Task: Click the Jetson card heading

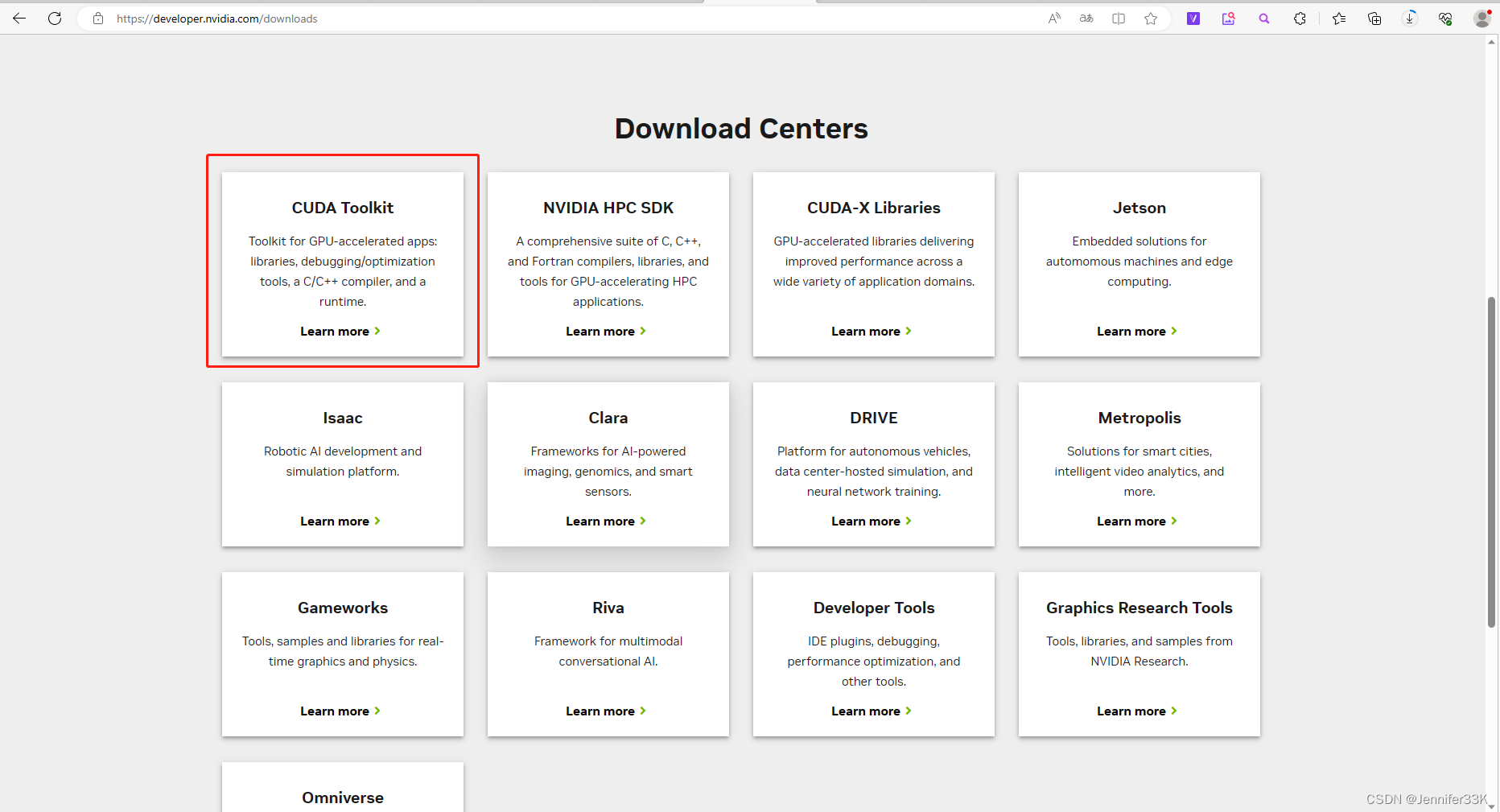Action: pyautogui.click(x=1139, y=208)
